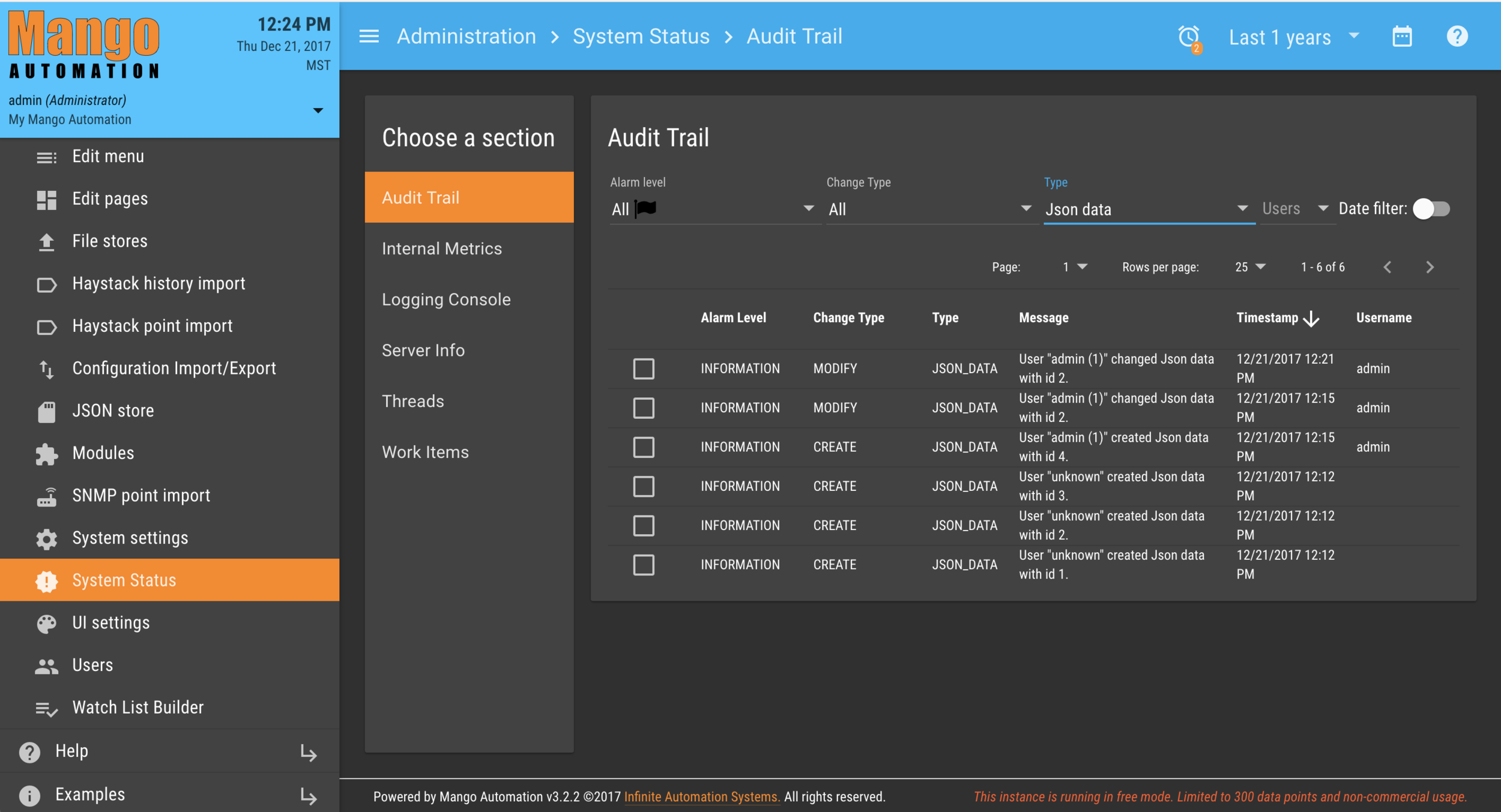Screen dimensions: 1501x812
Task: Select the Logging Console section
Action: tap(469, 299)
